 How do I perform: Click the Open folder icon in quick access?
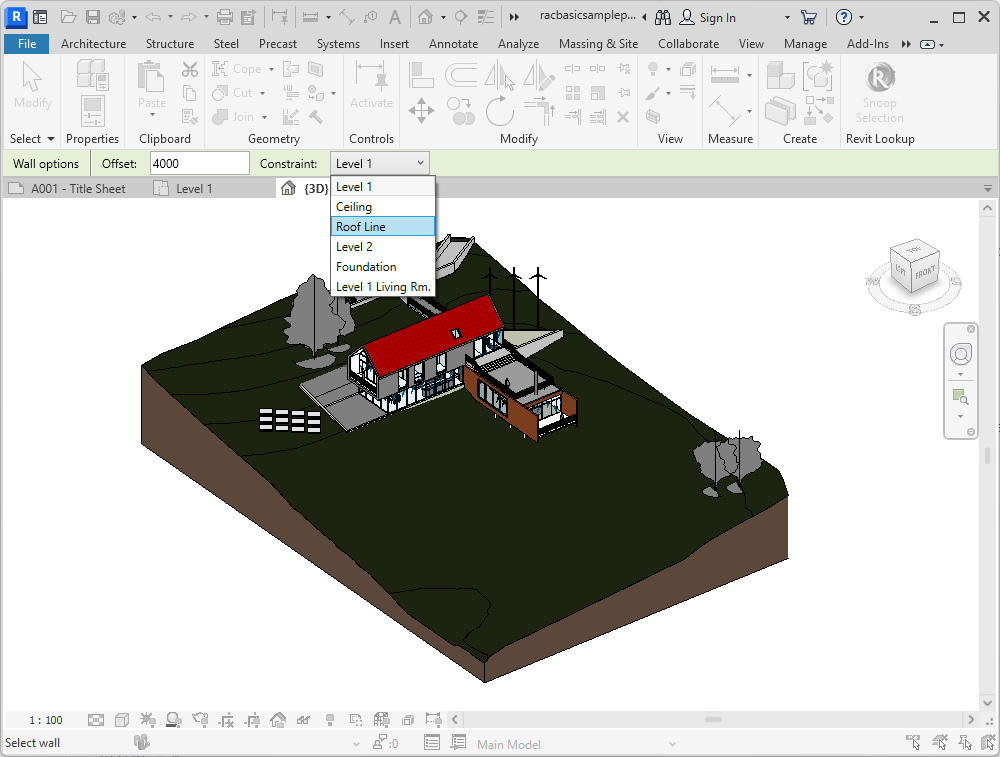tap(68, 17)
